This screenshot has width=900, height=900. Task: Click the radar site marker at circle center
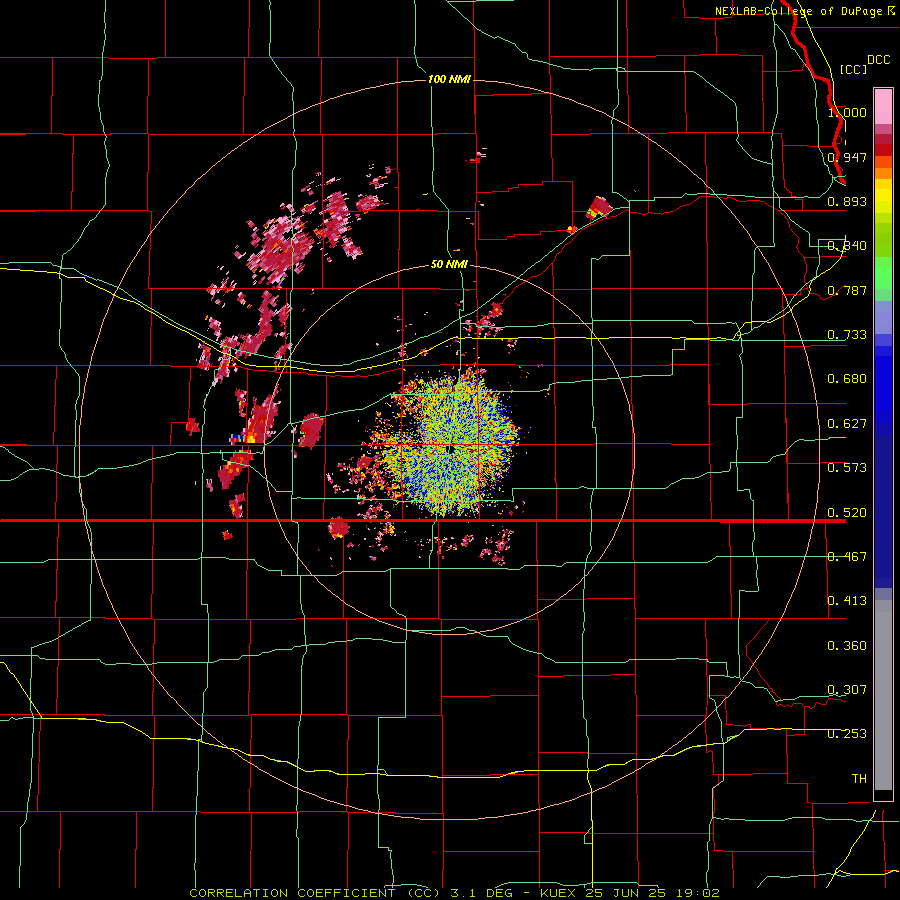(451, 450)
